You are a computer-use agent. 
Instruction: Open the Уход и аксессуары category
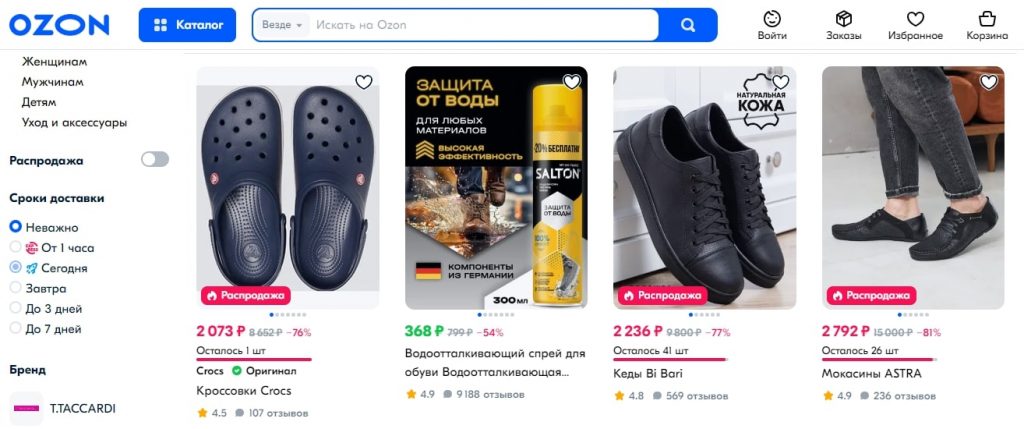click(74, 122)
